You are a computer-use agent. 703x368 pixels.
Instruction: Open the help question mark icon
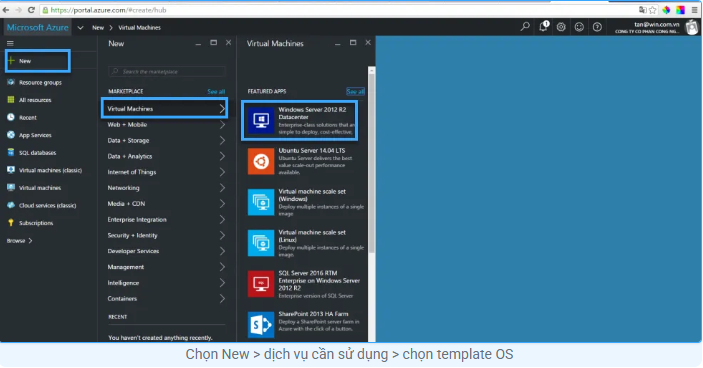tap(597, 27)
